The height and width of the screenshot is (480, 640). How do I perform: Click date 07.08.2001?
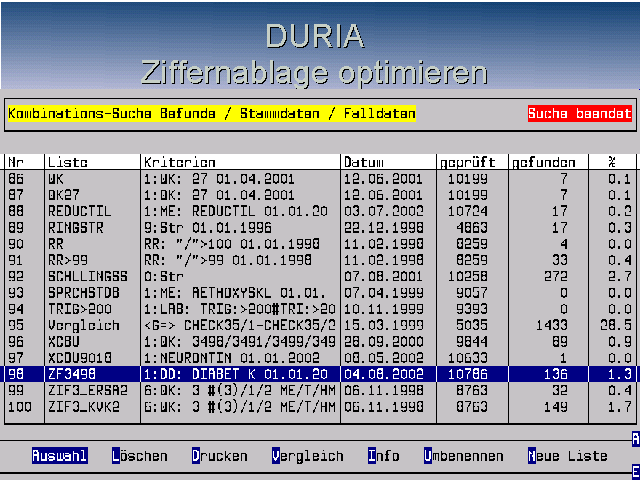[x=383, y=276]
